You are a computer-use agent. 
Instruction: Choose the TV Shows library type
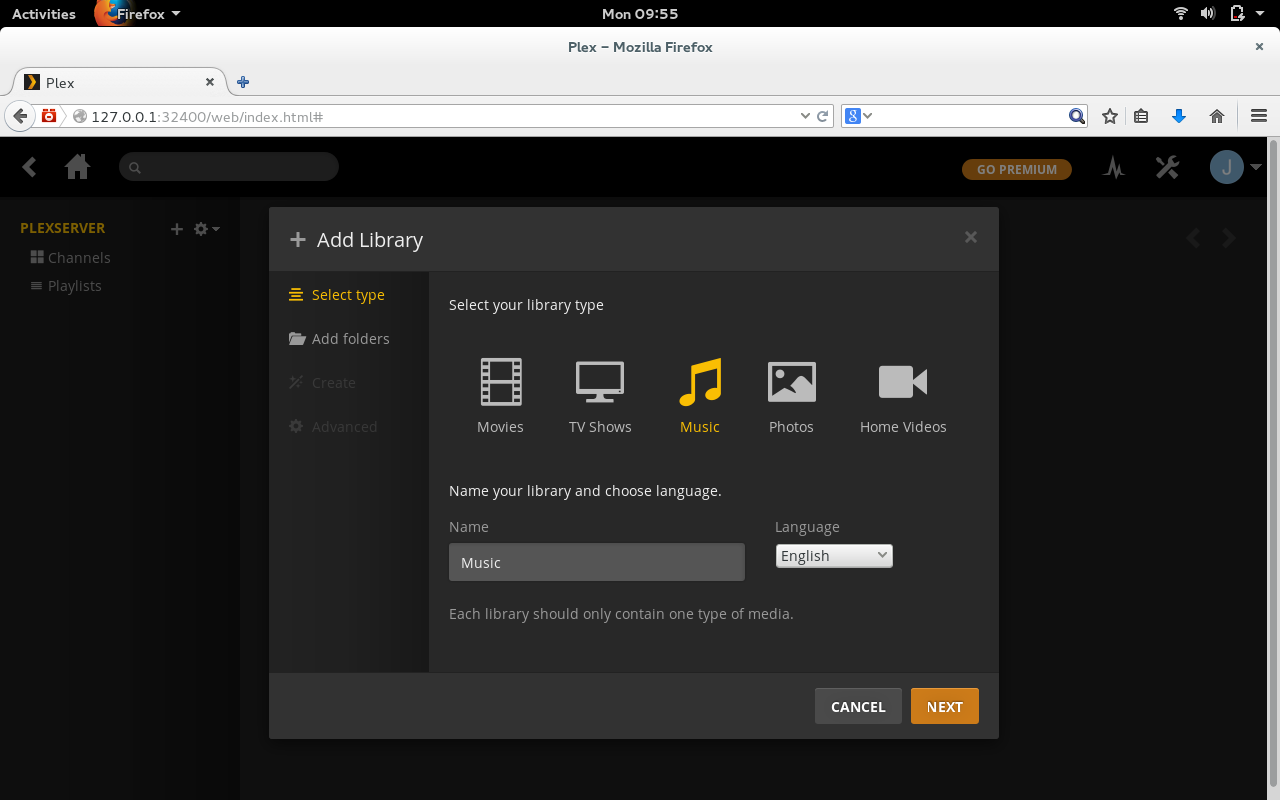[600, 396]
